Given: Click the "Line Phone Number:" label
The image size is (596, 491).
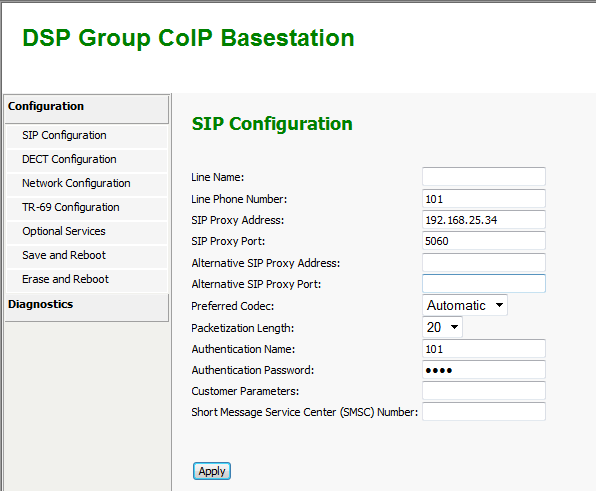Looking at the screenshot, I should click(x=239, y=199).
